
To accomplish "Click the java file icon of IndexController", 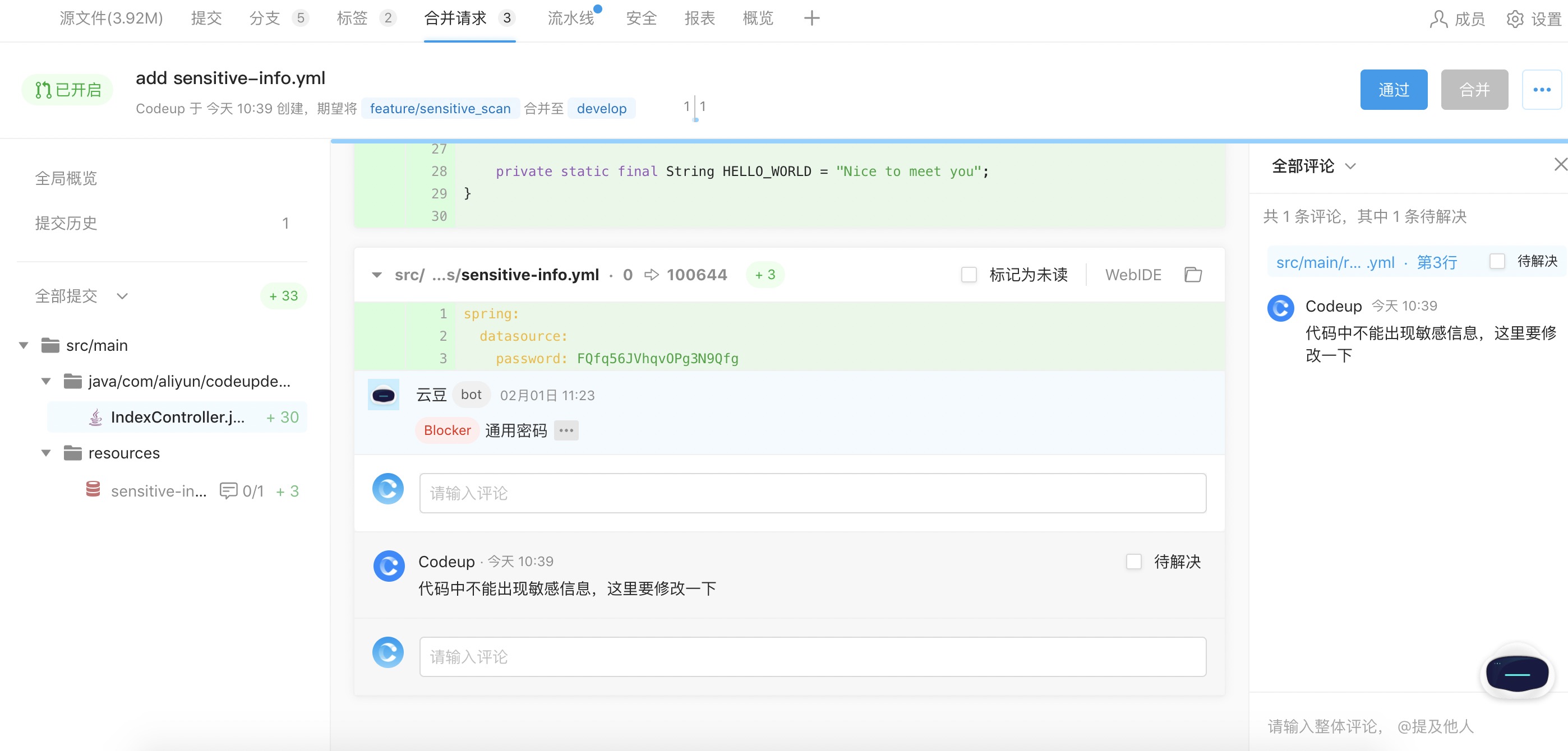I will [95, 417].
